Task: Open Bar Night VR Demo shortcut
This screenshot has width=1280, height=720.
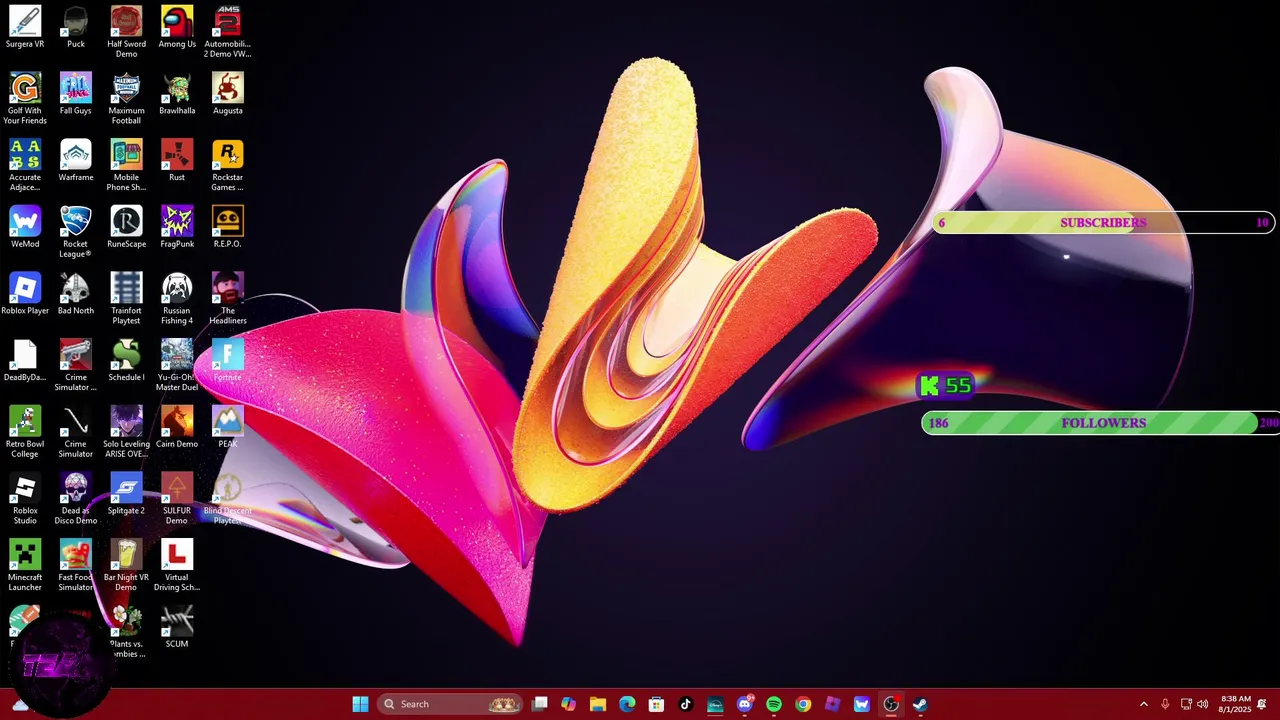Action: point(126,565)
